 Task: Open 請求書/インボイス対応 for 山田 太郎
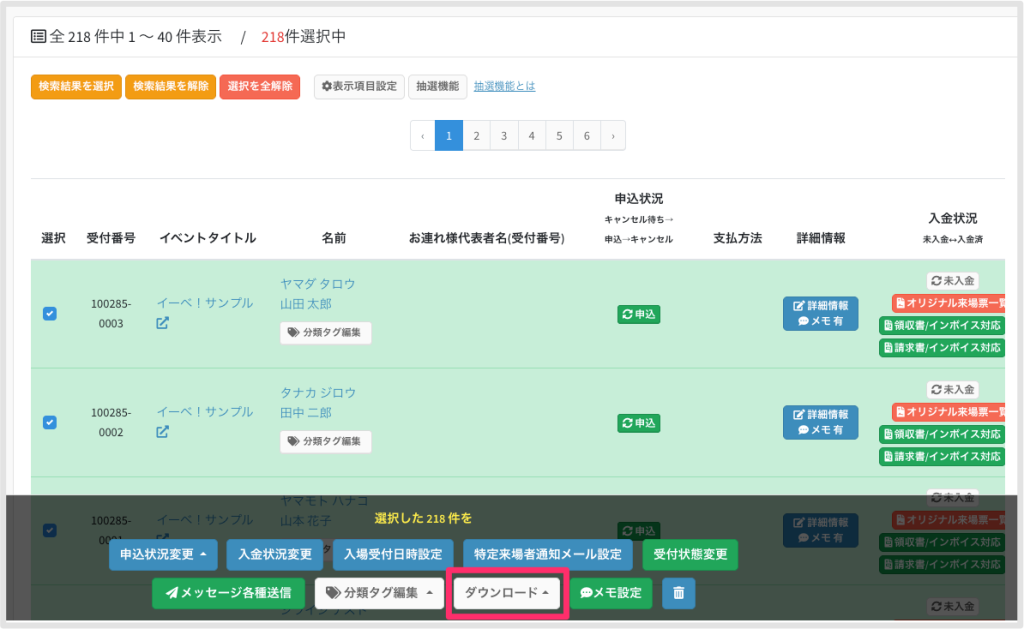pyautogui.click(x=942, y=347)
